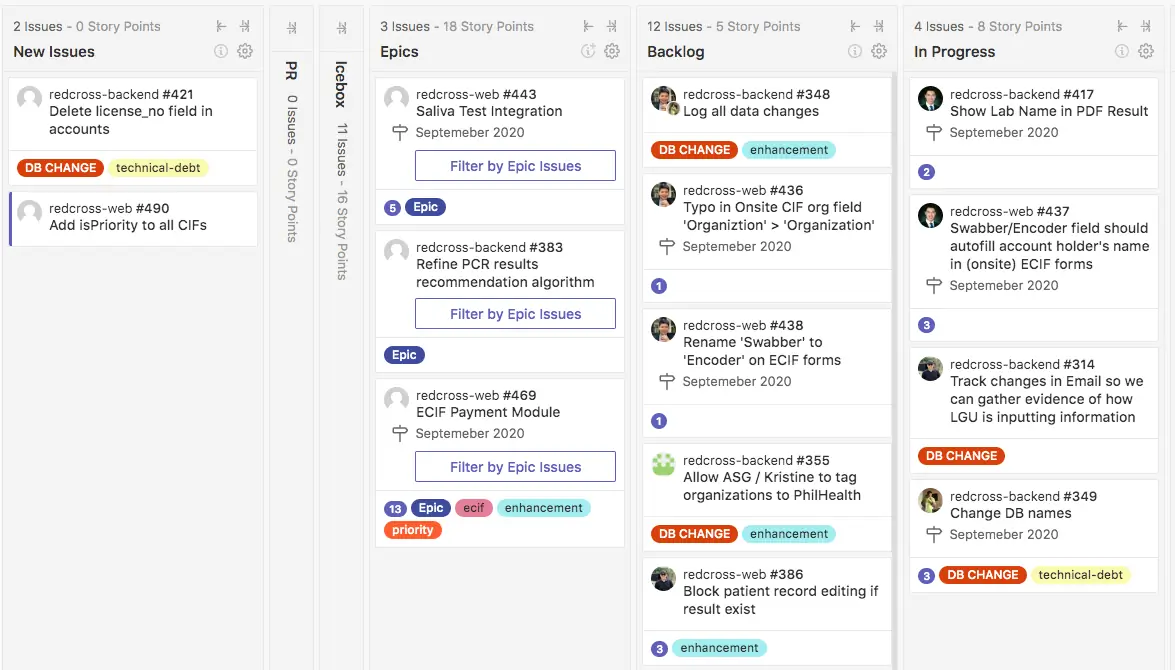
Task: Expand the collapsed Icebox pipeline
Action: pyautogui.click(x=342, y=28)
